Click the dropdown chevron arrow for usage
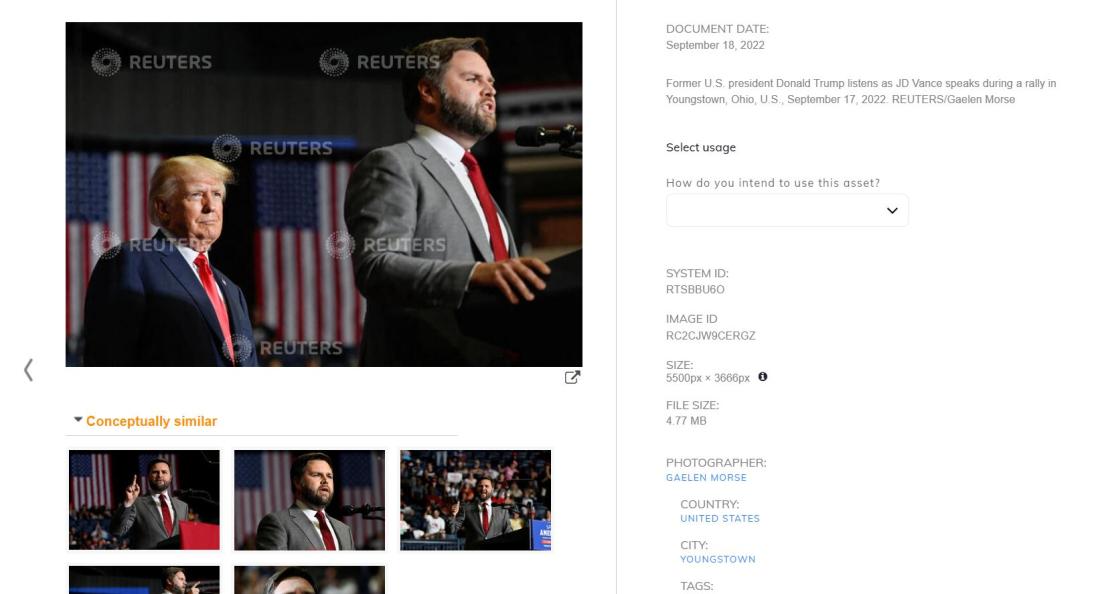Viewport: 1100px width, 594px height. coord(892,210)
